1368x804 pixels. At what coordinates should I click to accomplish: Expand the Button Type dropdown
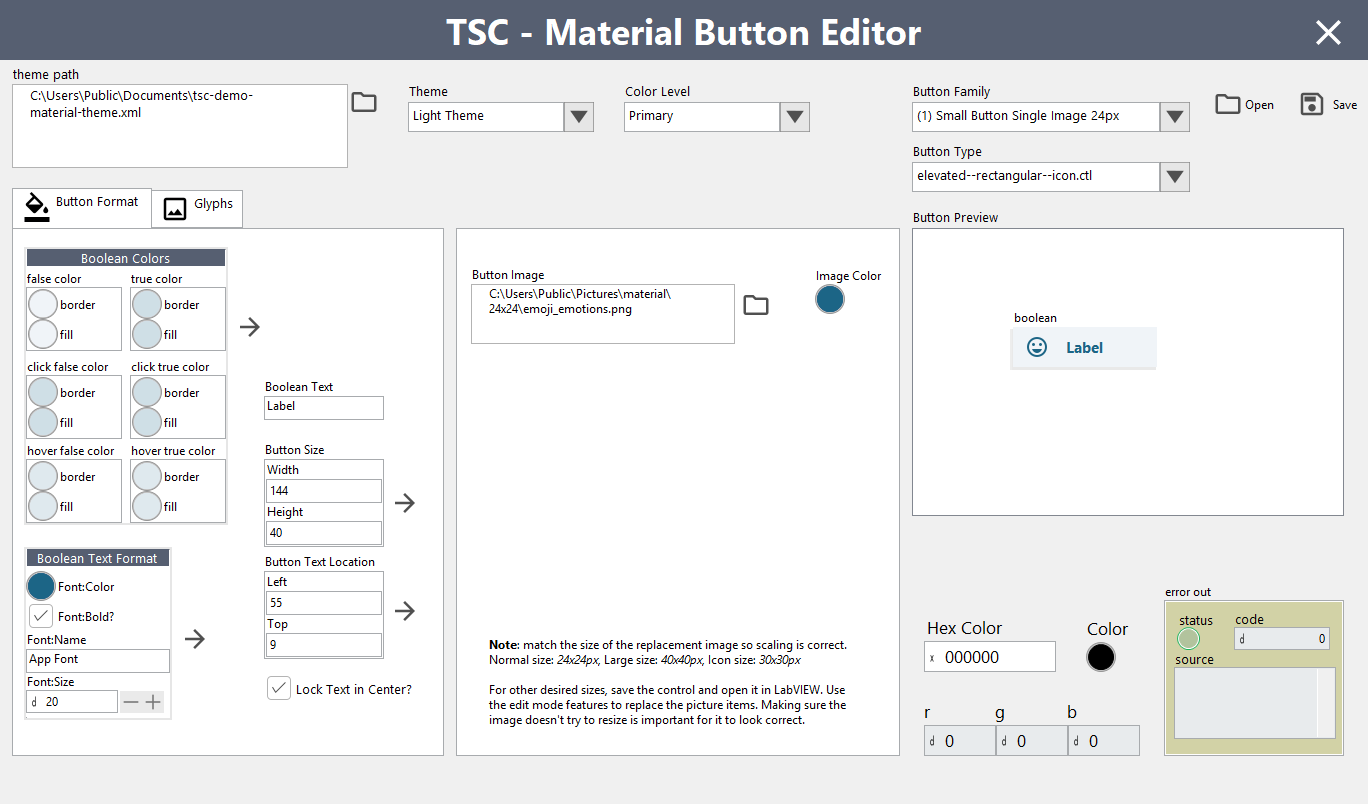tap(1175, 178)
